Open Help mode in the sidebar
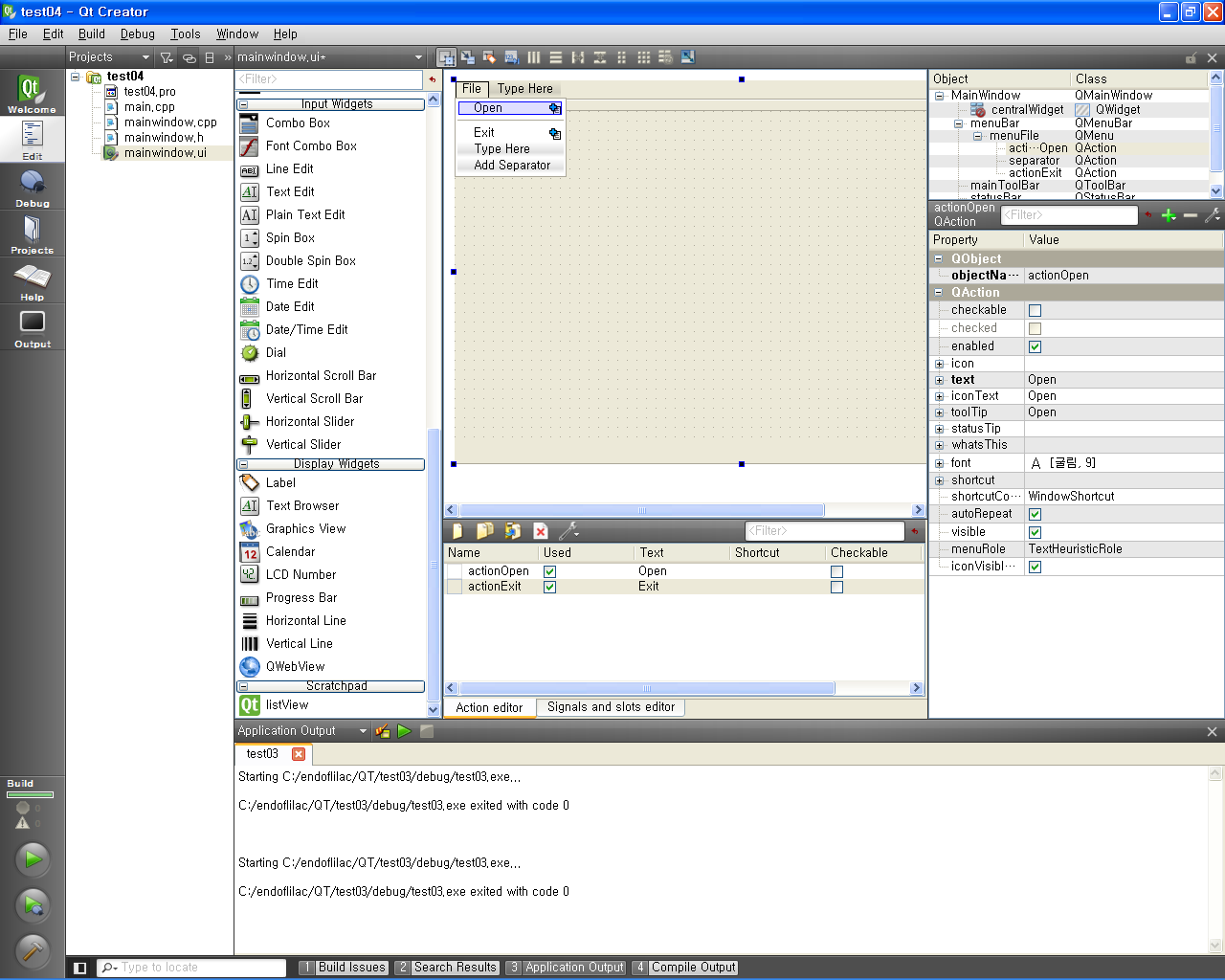This screenshot has height=980, width=1225. click(x=33, y=281)
